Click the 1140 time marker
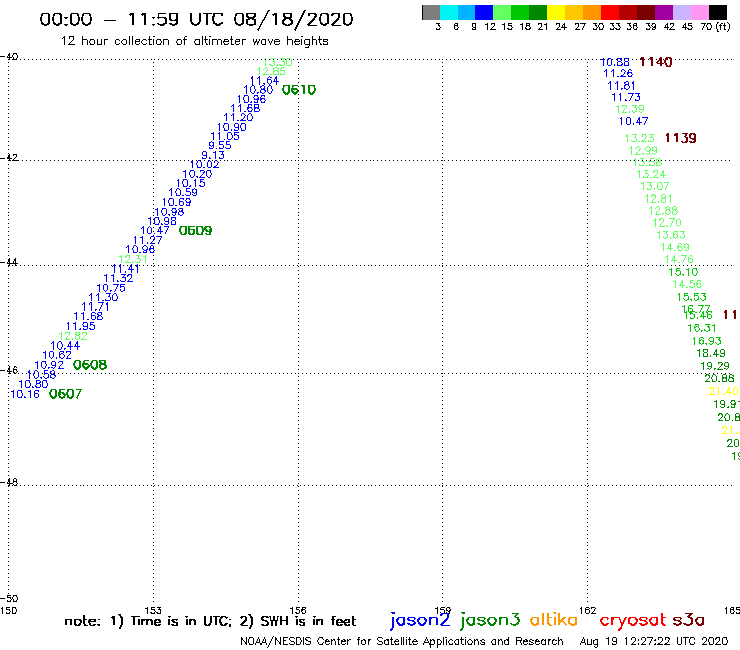The image size is (740, 650). click(656, 62)
